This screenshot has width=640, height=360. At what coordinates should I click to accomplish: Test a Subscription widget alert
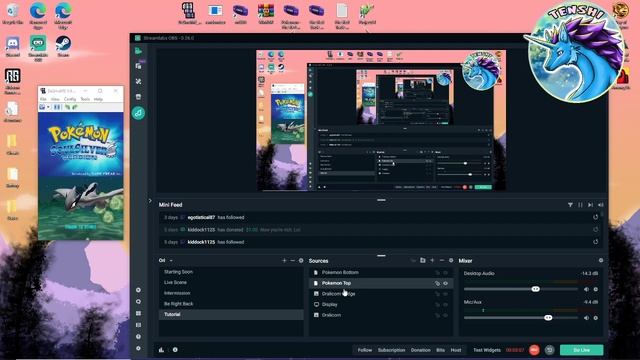(391, 350)
